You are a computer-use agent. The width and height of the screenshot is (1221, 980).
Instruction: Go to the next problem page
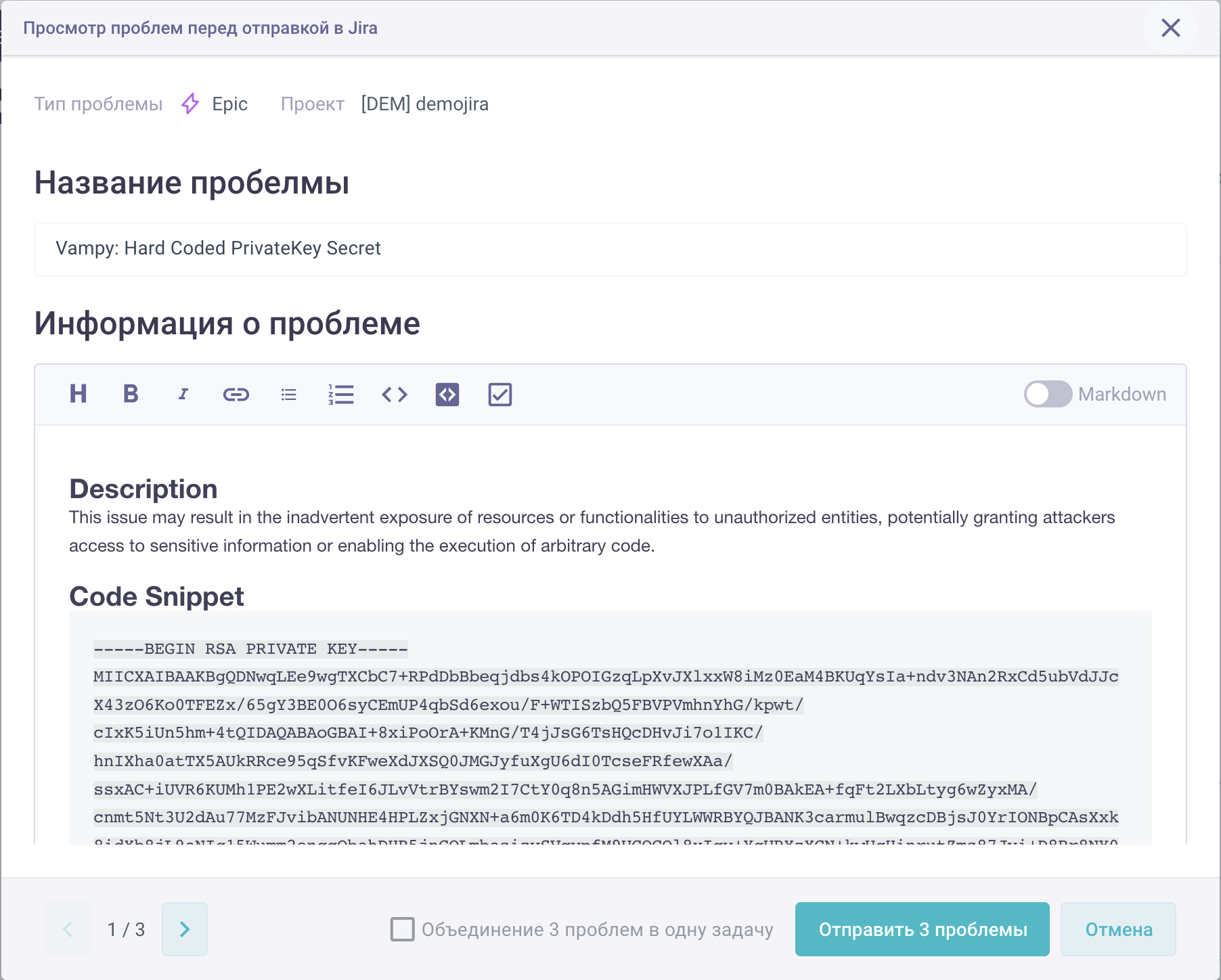[185, 929]
